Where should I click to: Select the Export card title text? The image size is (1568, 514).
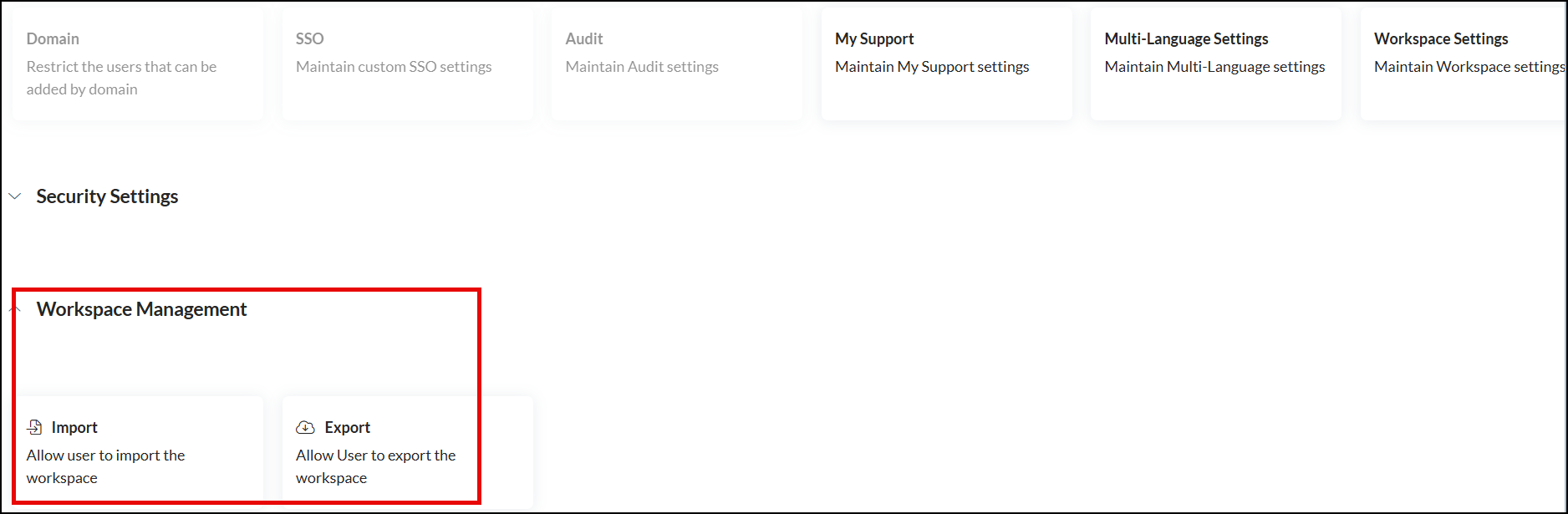(347, 428)
